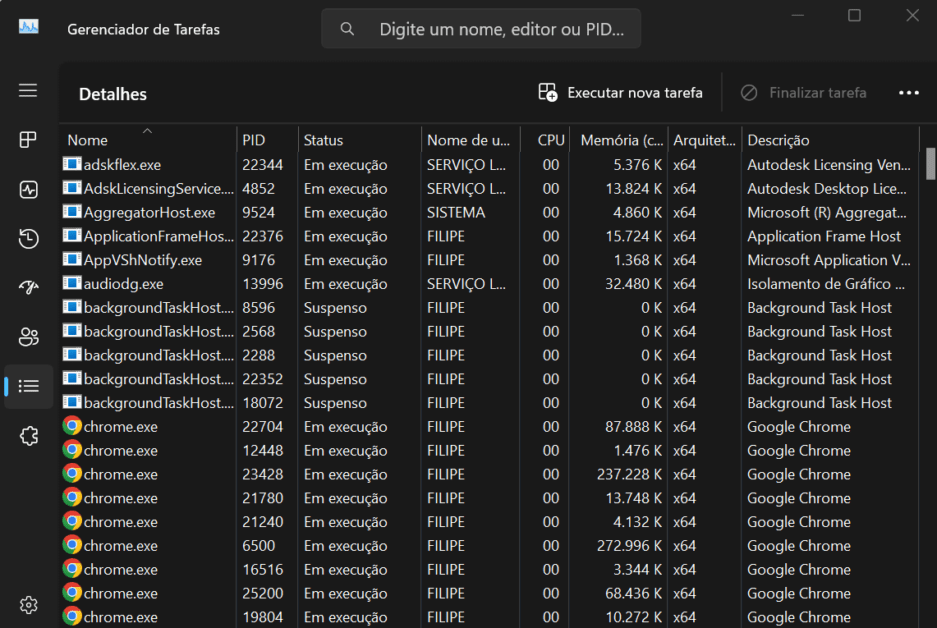Open the Startup apps page icon
Viewport: 937px width, 628px height.
28,287
